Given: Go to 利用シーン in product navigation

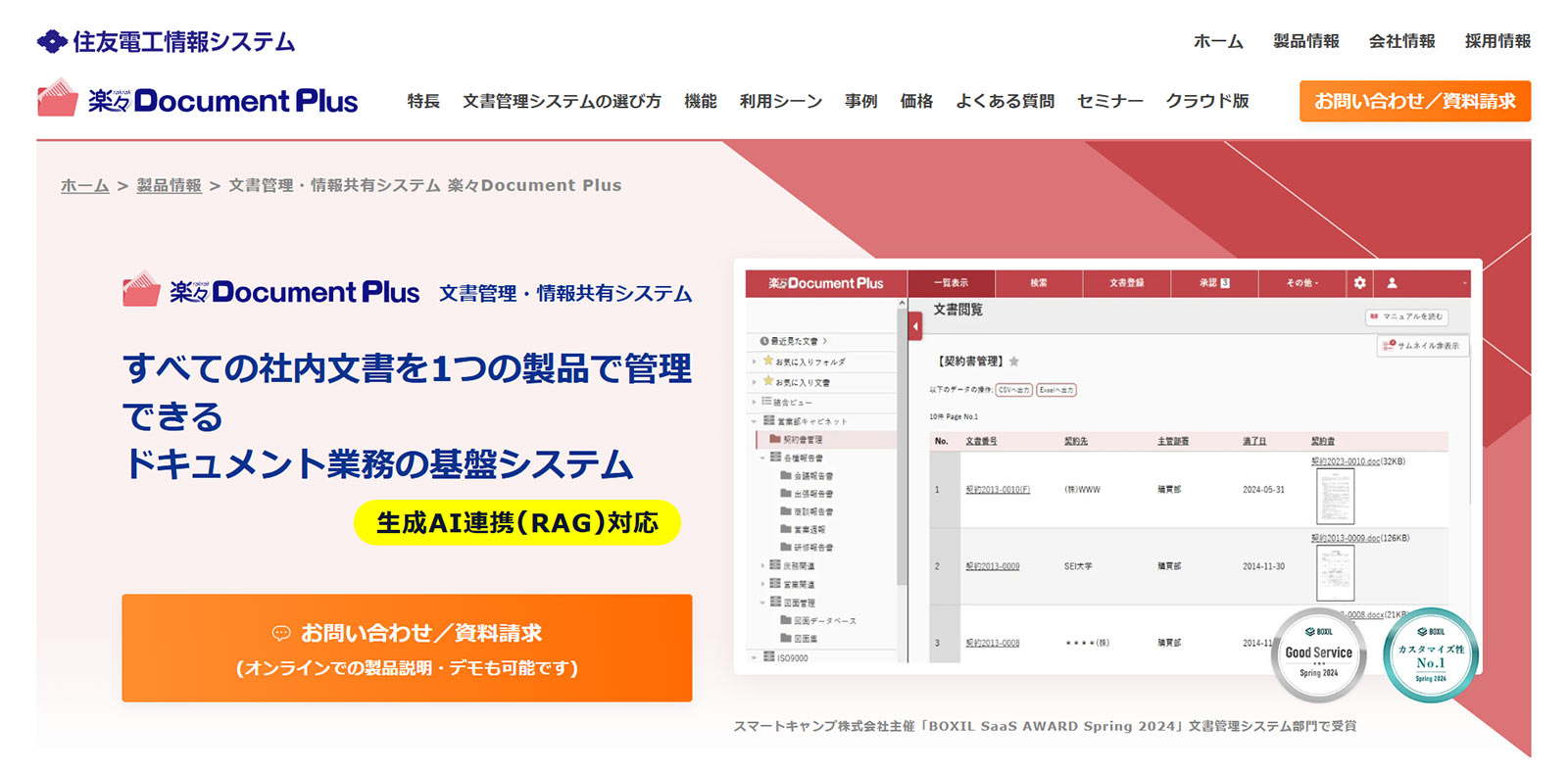Looking at the screenshot, I should [781, 101].
